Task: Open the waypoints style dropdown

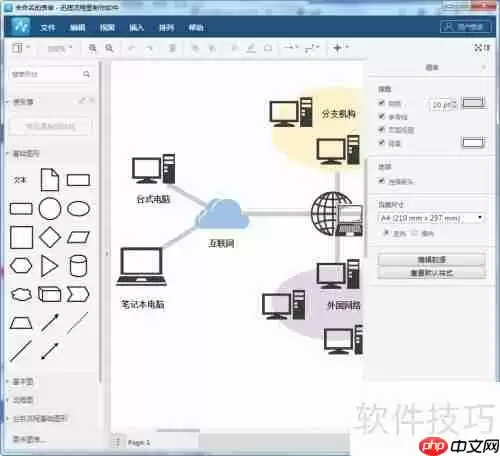Action: pyautogui.click(x=312, y=49)
